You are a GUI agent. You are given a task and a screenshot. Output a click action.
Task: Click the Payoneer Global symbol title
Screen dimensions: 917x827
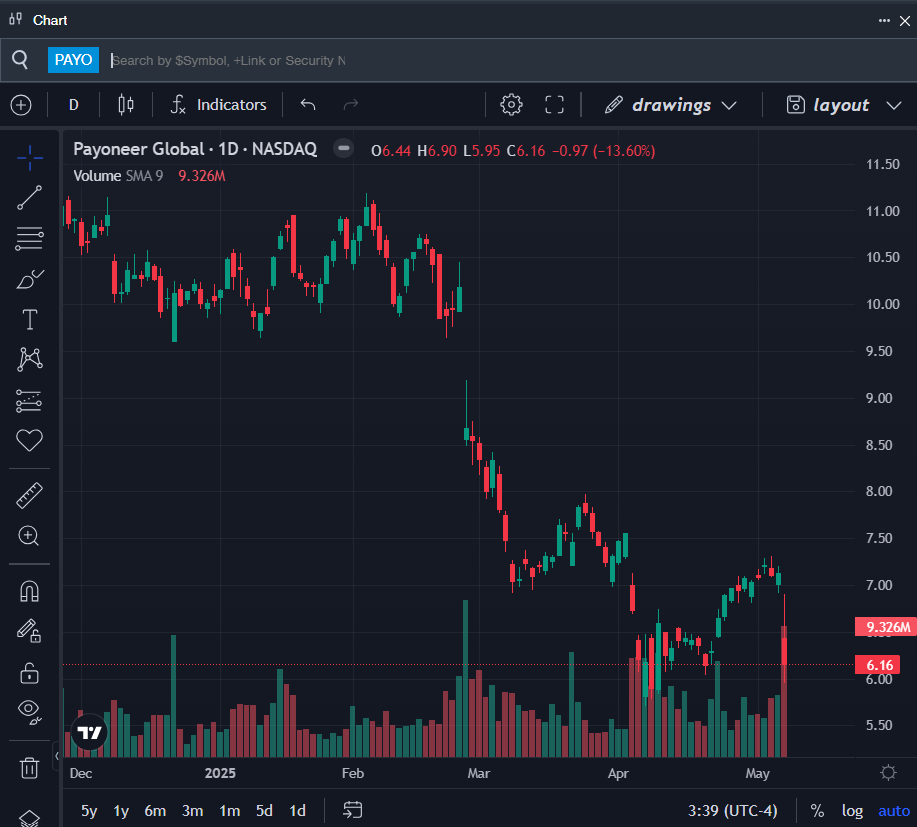click(x=195, y=149)
